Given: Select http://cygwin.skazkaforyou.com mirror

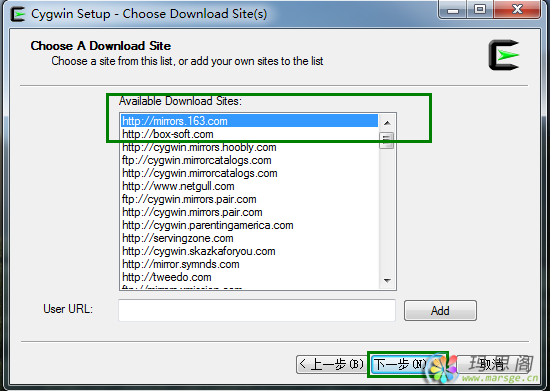Looking at the screenshot, I should pos(249,251).
